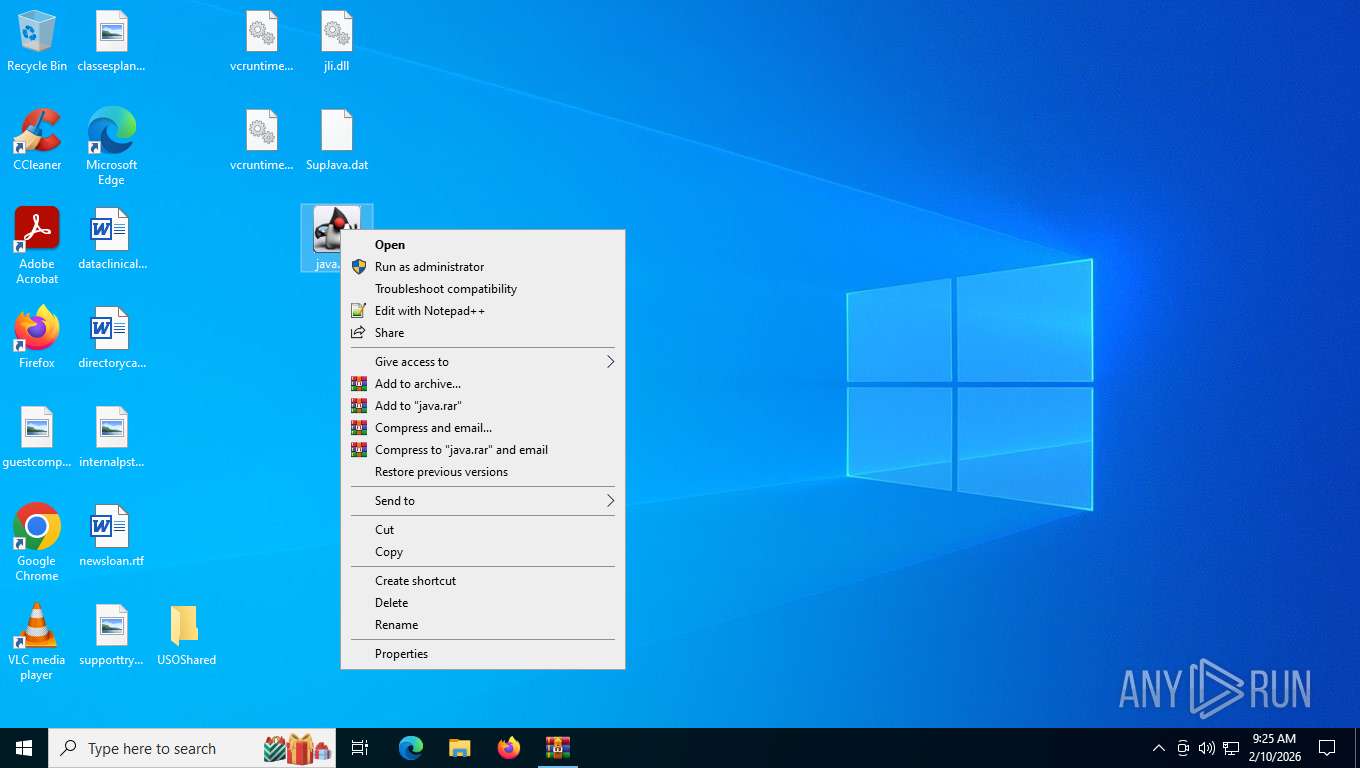Choose Copy from the context menu
The height and width of the screenshot is (768, 1360).
pyautogui.click(x=483, y=552)
